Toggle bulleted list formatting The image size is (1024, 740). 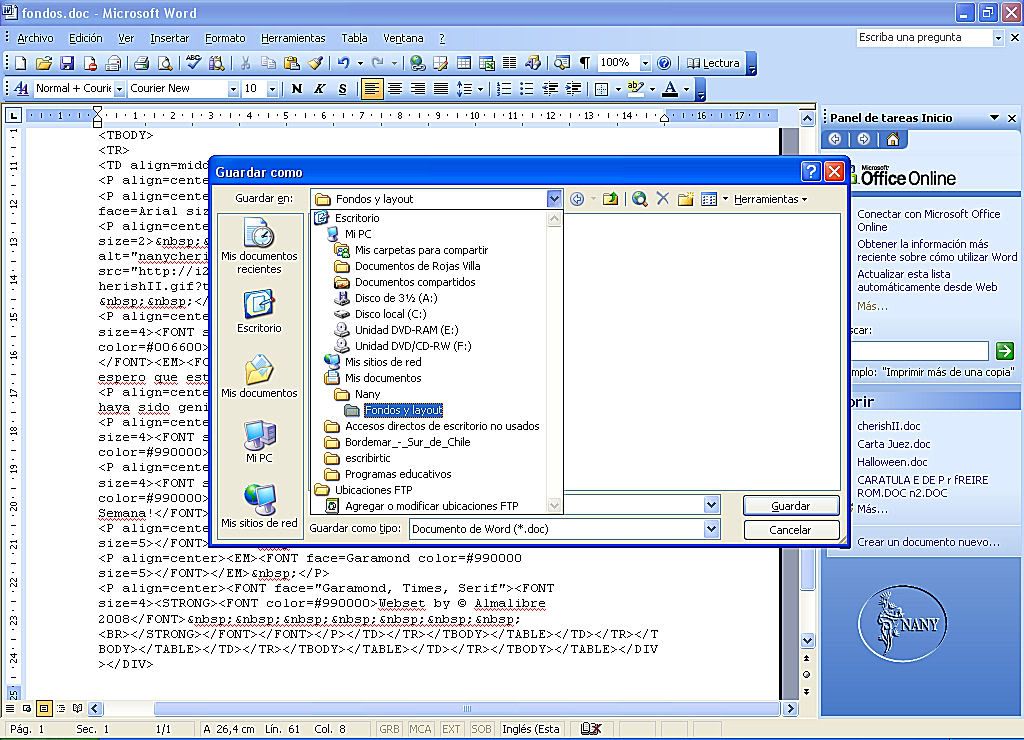click(x=526, y=89)
